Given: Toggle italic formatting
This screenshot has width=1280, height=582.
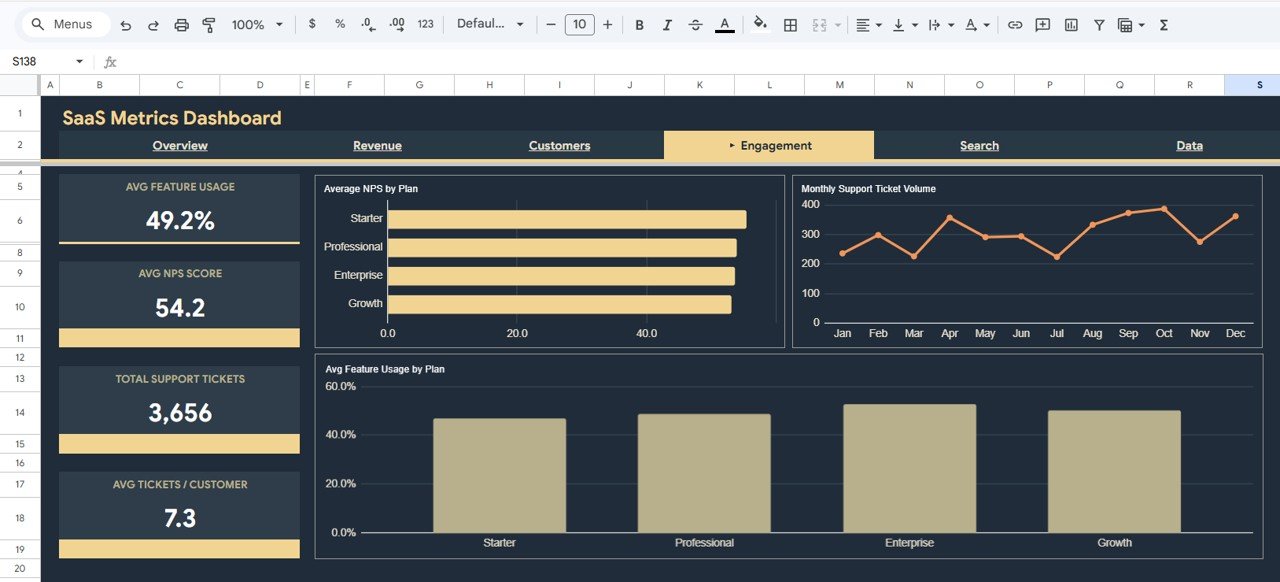Looking at the screenshot, I should point(667,24).
